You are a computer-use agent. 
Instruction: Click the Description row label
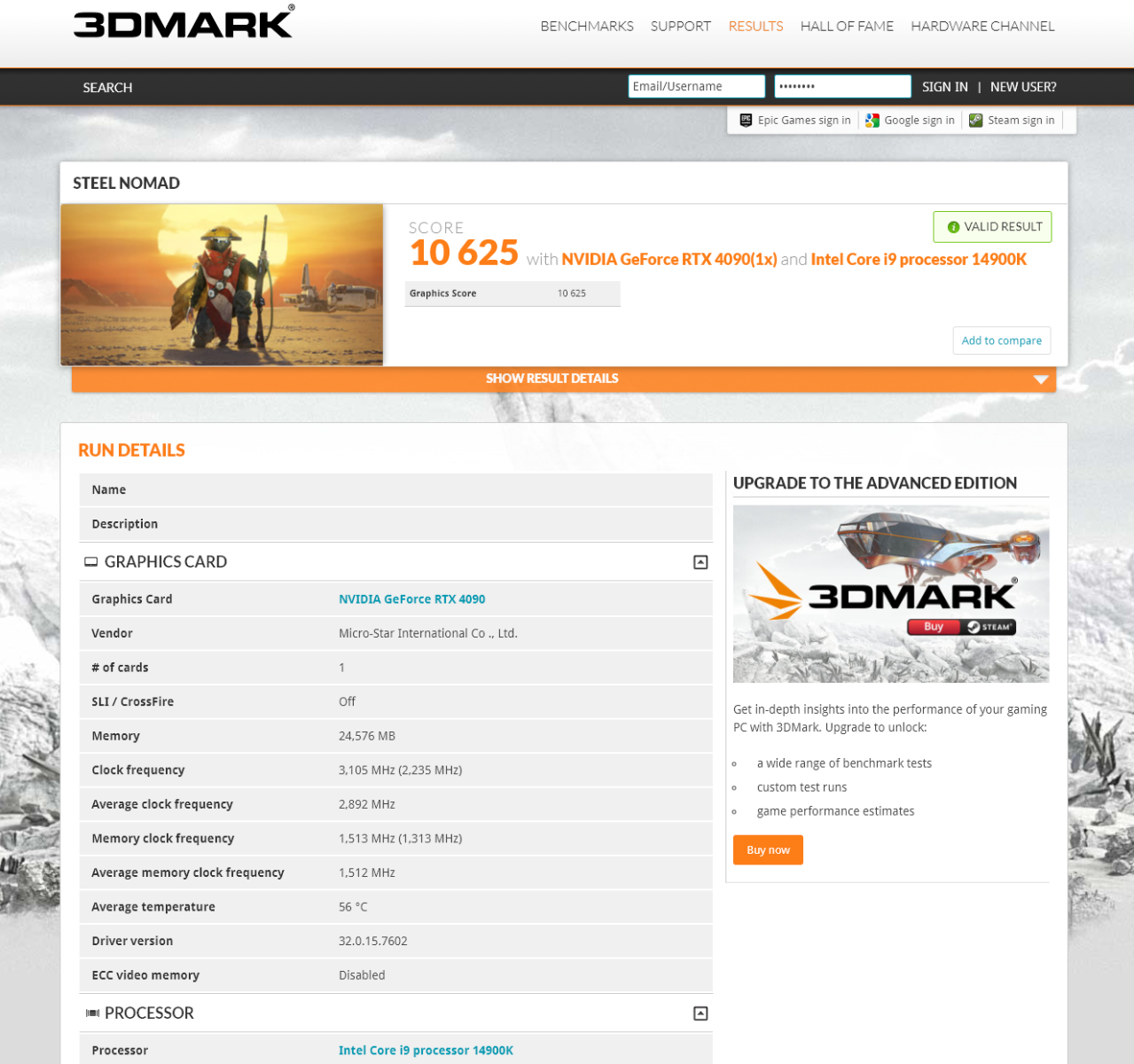tap(125, 524)
